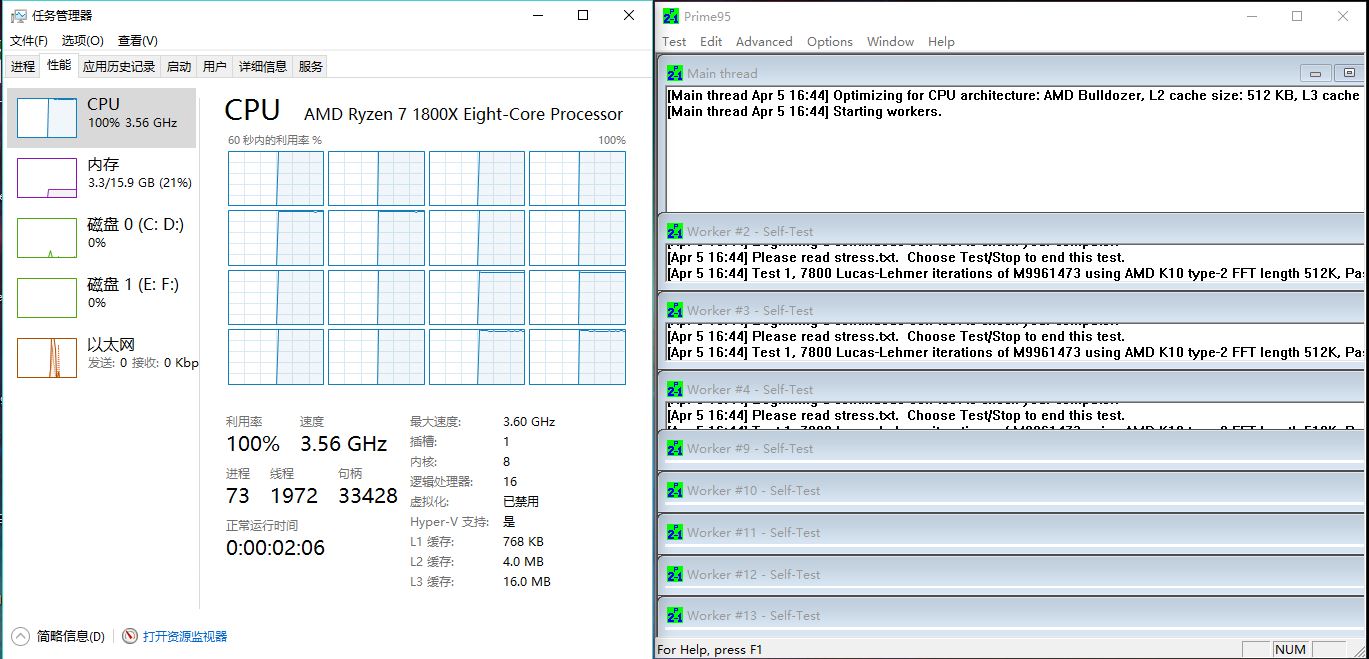
Task: Click the Worker #2 - Self-Test title bar
Action: pos(1011,231)
